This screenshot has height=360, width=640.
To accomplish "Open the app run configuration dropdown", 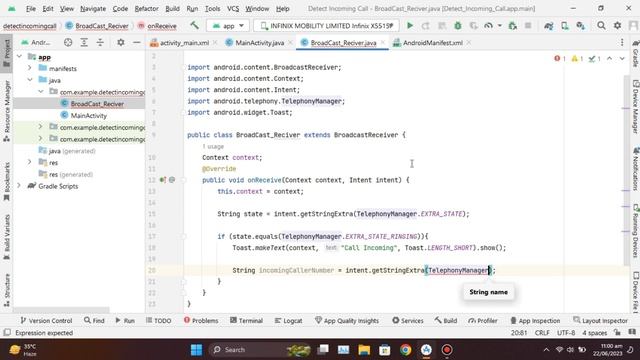I will pos(228,26).
